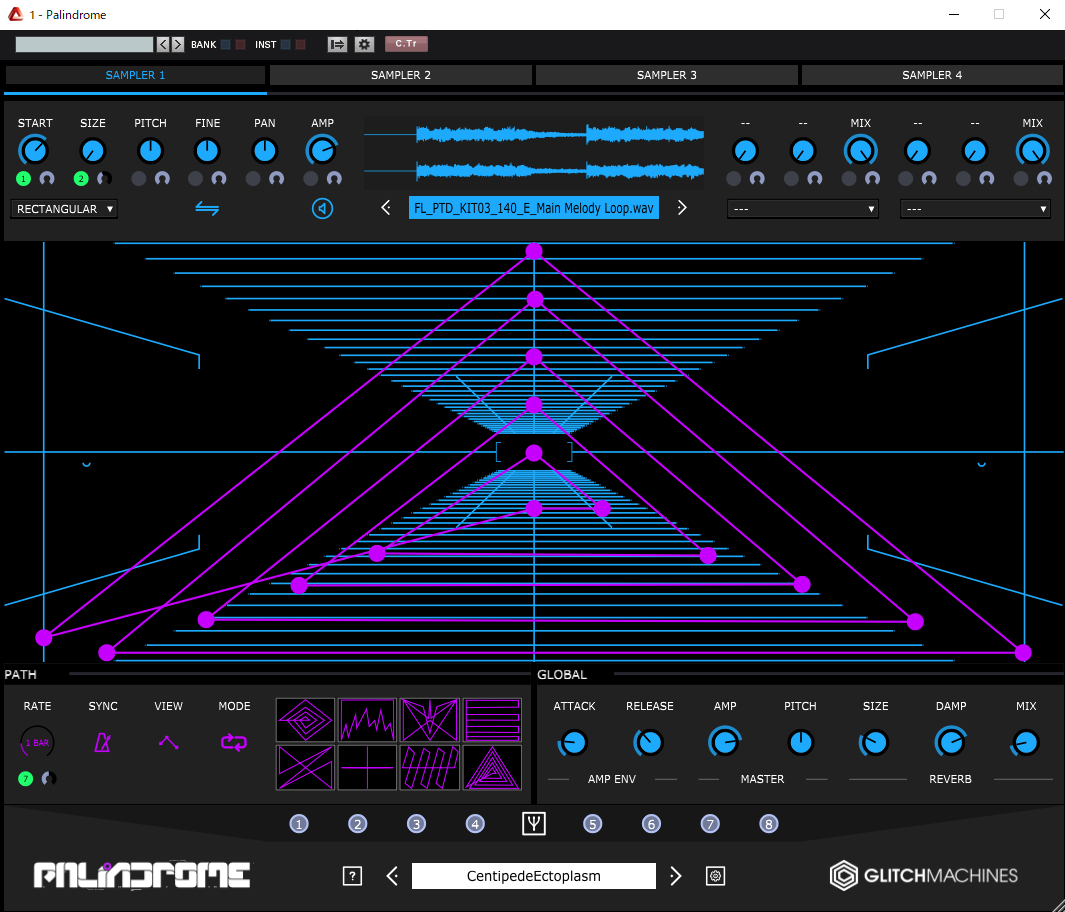Click the host next preset arrow

point(178,44)
